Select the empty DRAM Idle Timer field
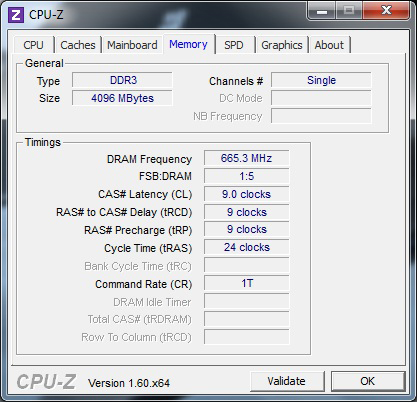The height and width of the screenshot is (403, 417). coord(247,301)
